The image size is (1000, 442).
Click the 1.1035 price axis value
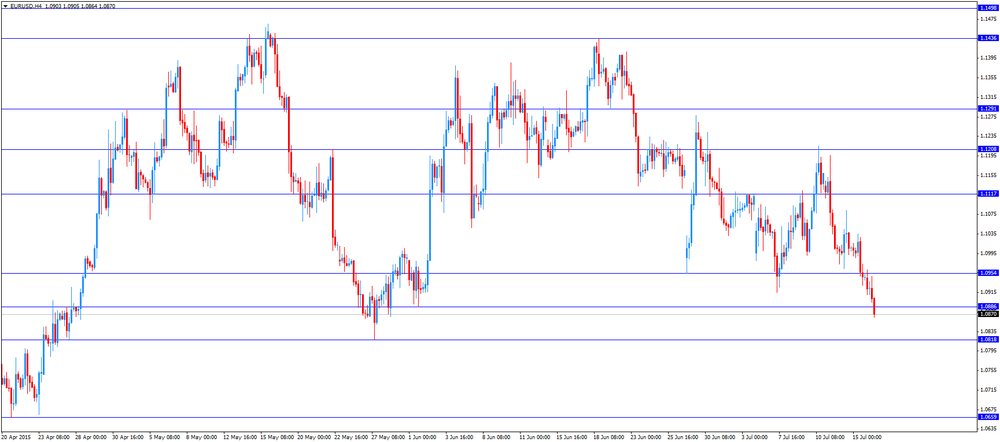click(989, 233)
